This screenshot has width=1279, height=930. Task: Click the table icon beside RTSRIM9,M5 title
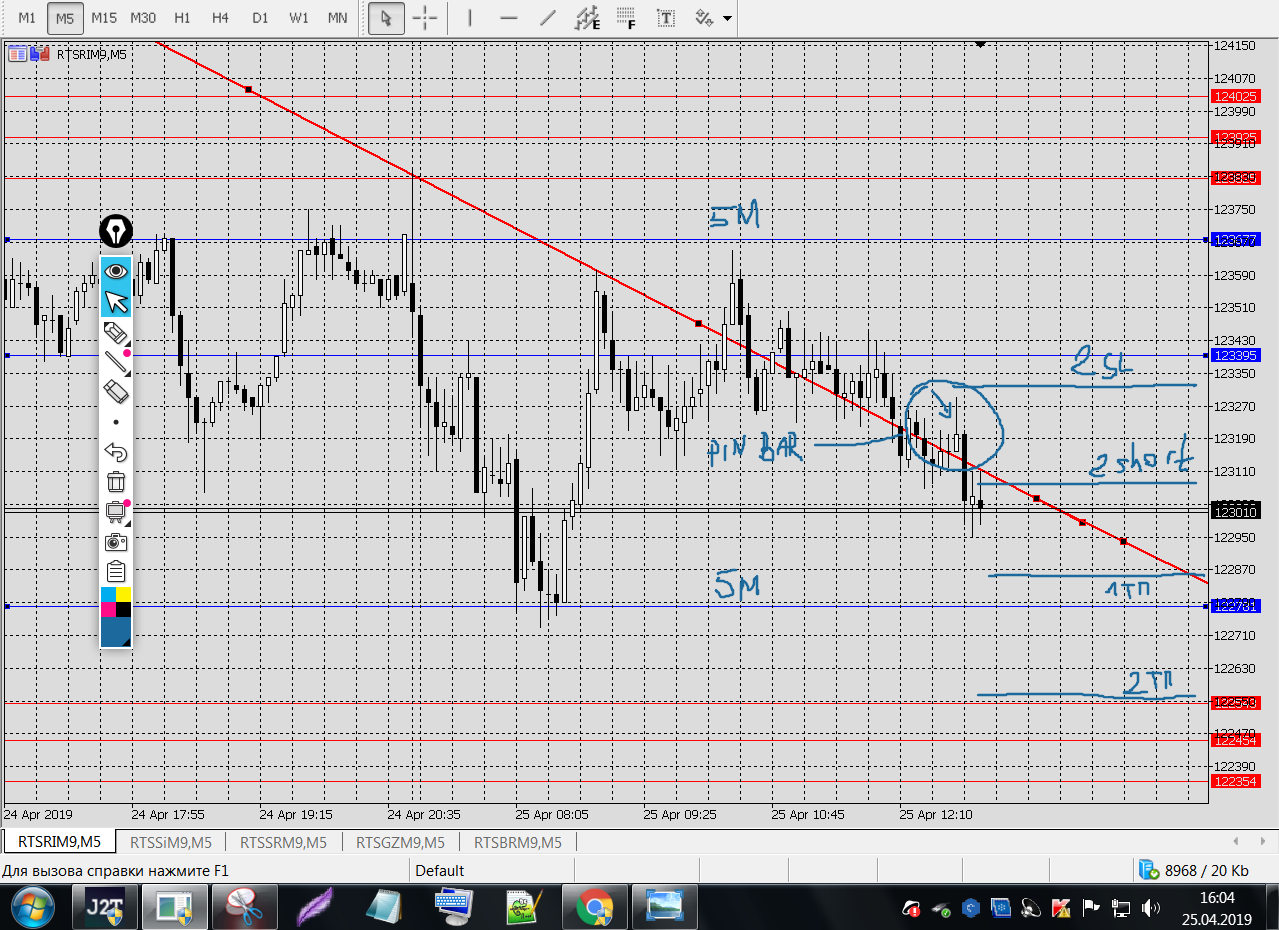click(17, 54)
